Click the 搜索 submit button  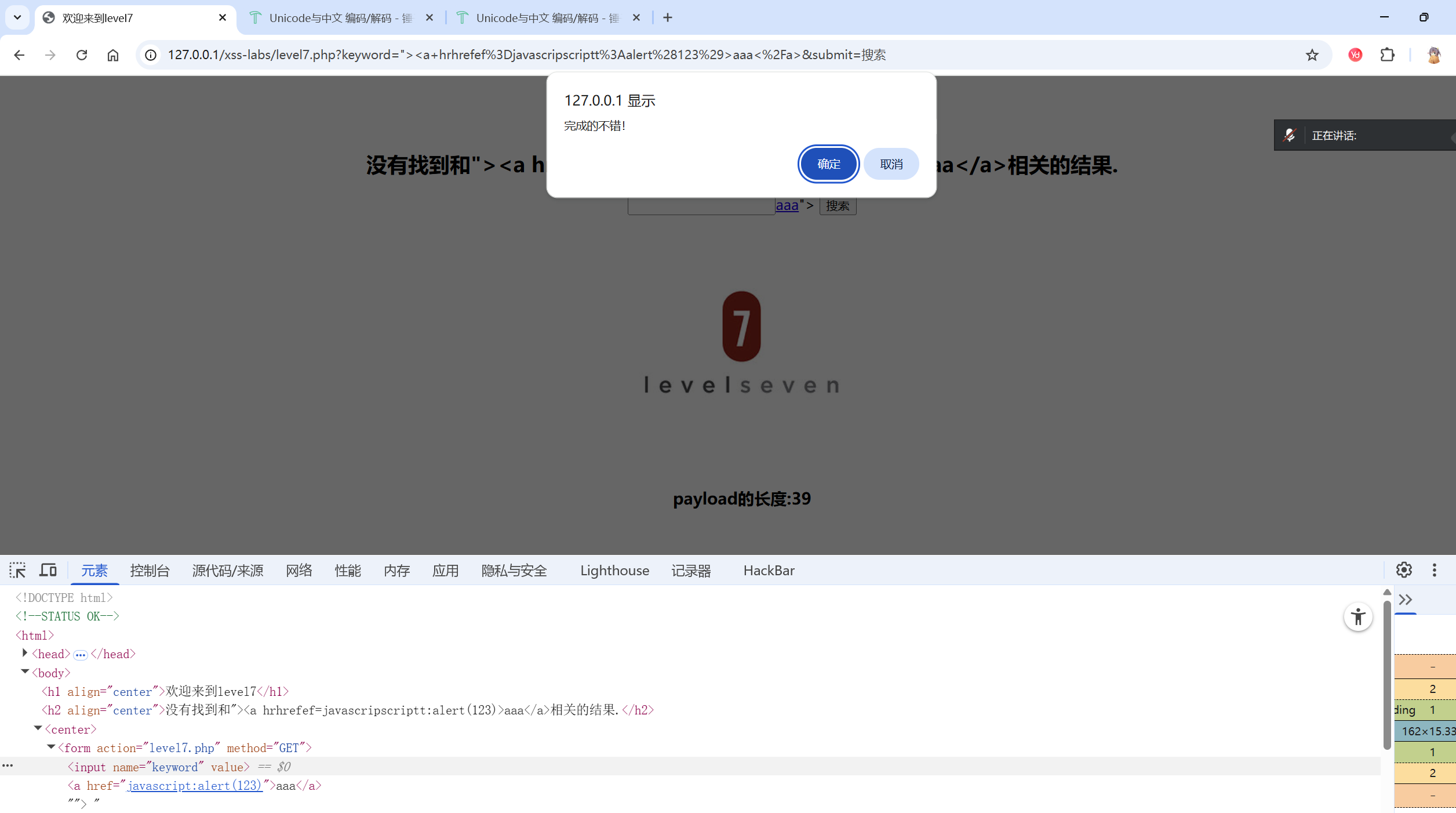click(838, 206)
